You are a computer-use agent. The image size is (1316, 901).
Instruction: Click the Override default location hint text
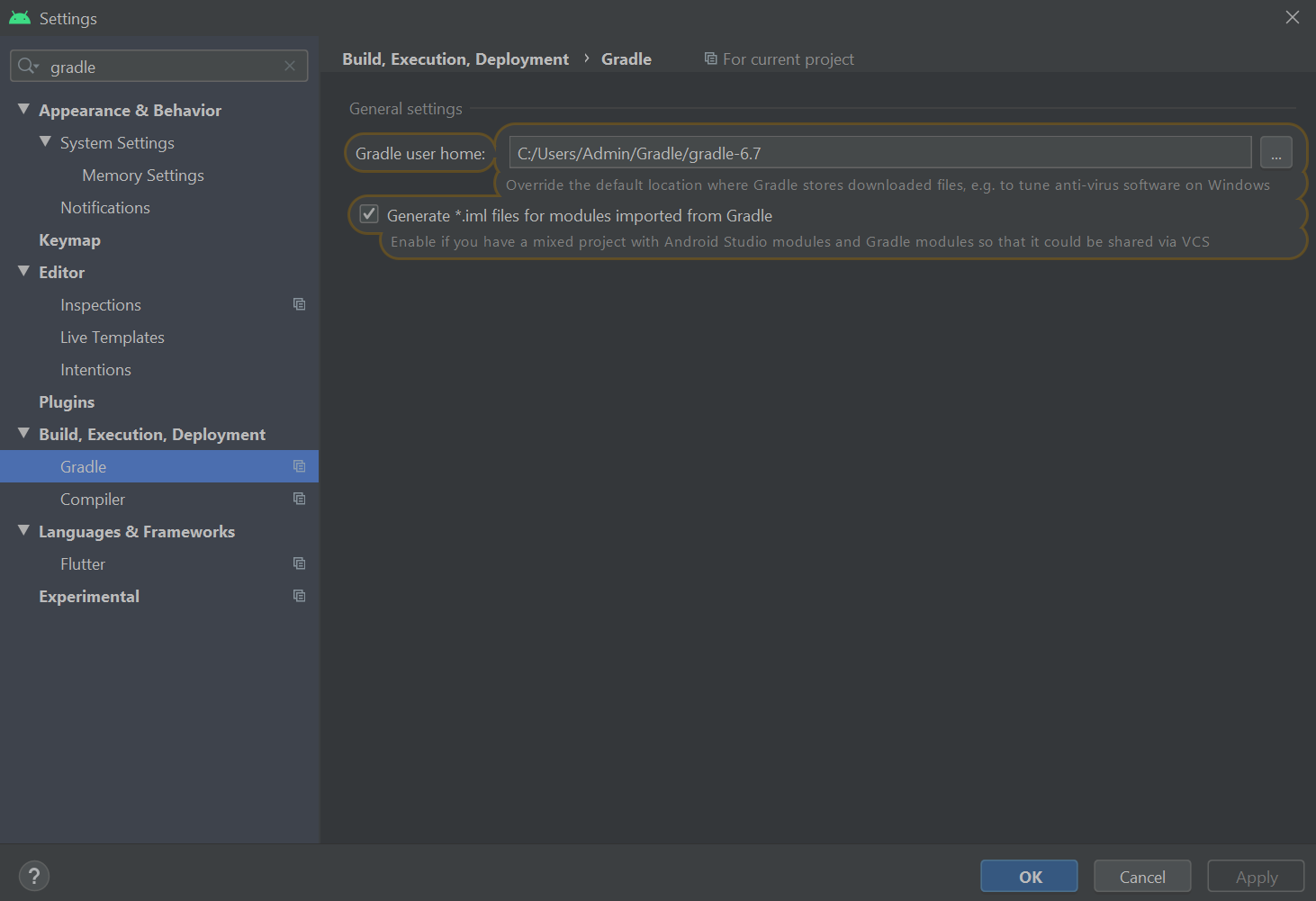point(888,185)
